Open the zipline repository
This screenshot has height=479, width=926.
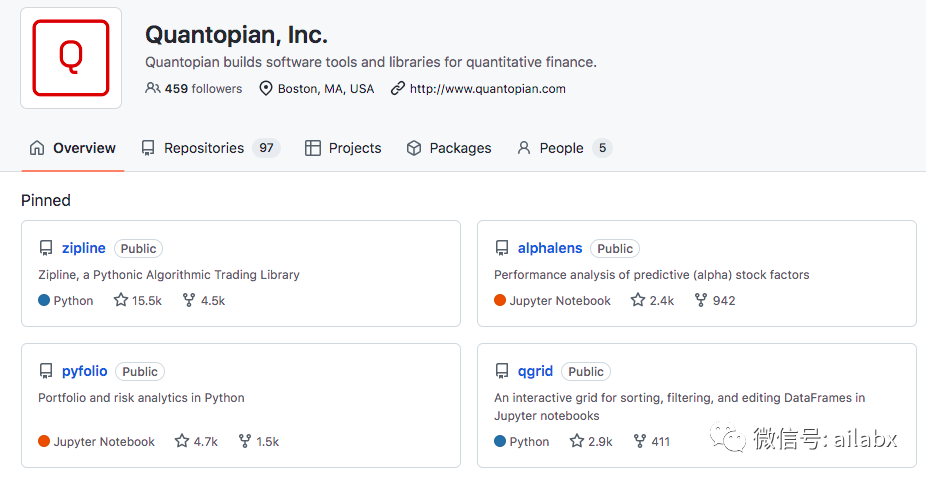point(84,248)
